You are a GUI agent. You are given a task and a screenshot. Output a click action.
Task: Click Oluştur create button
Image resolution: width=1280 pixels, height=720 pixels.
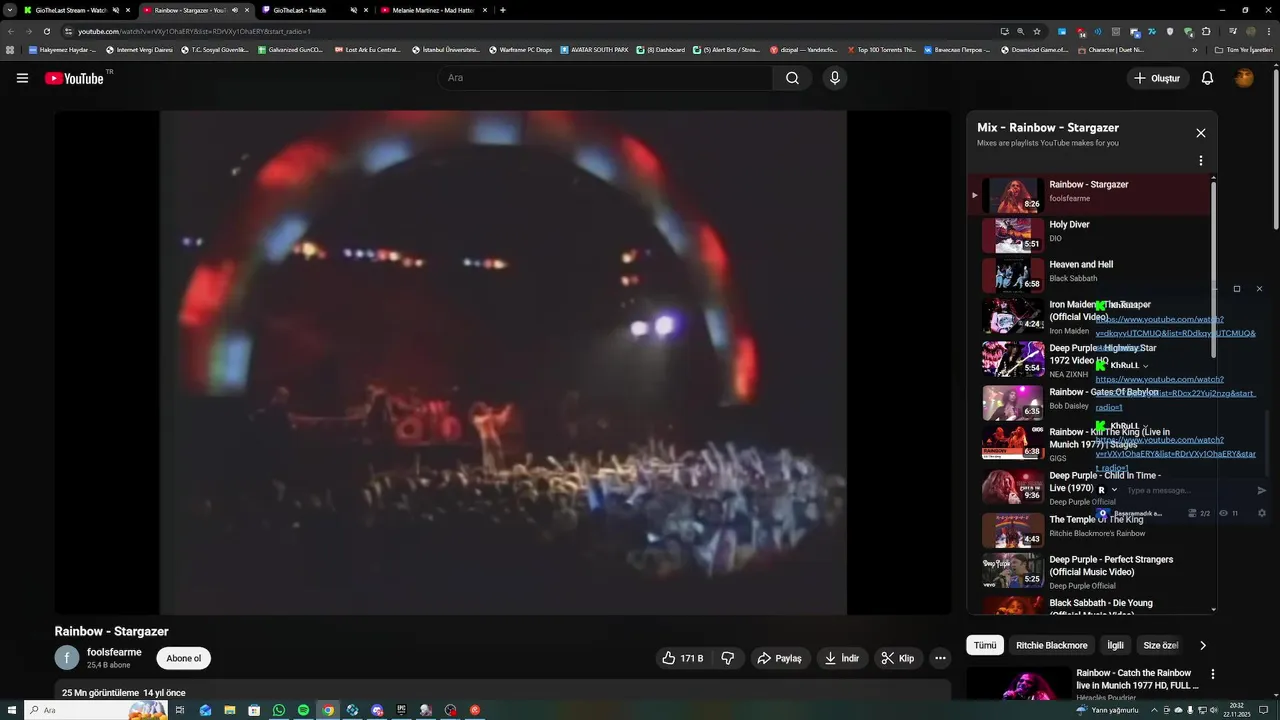(x=1158, y=78)
